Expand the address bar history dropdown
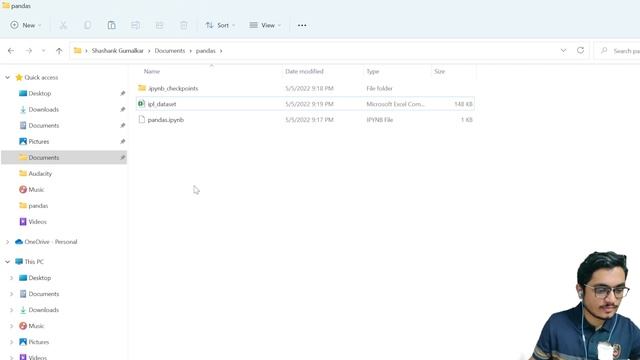The width and height of the screenshot is (640, 360). coord(563,51)
